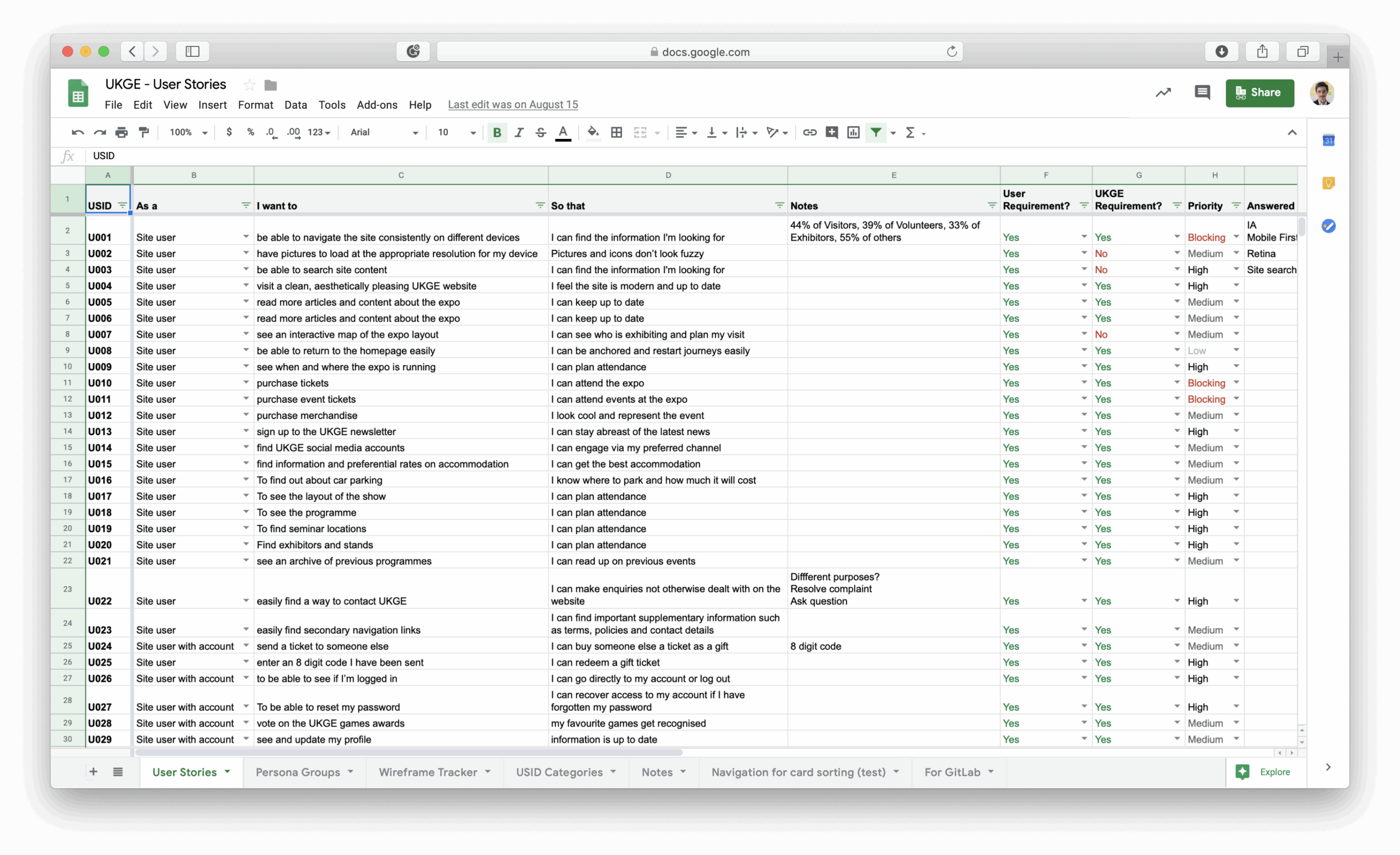The width and height of the screenshot is (1400, 855).
Task: Open the borders tool
Action: tap(616, 132)
